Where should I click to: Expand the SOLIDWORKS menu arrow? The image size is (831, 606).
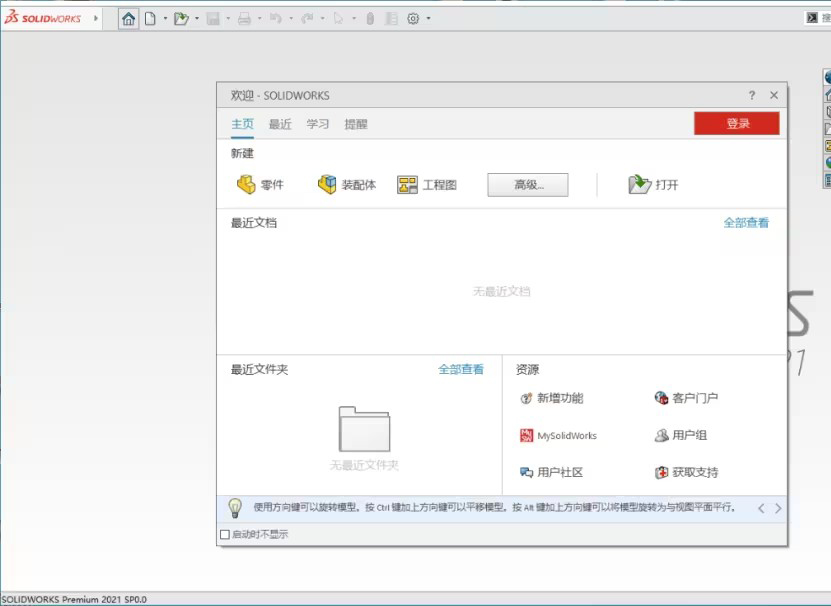(96, 18)
